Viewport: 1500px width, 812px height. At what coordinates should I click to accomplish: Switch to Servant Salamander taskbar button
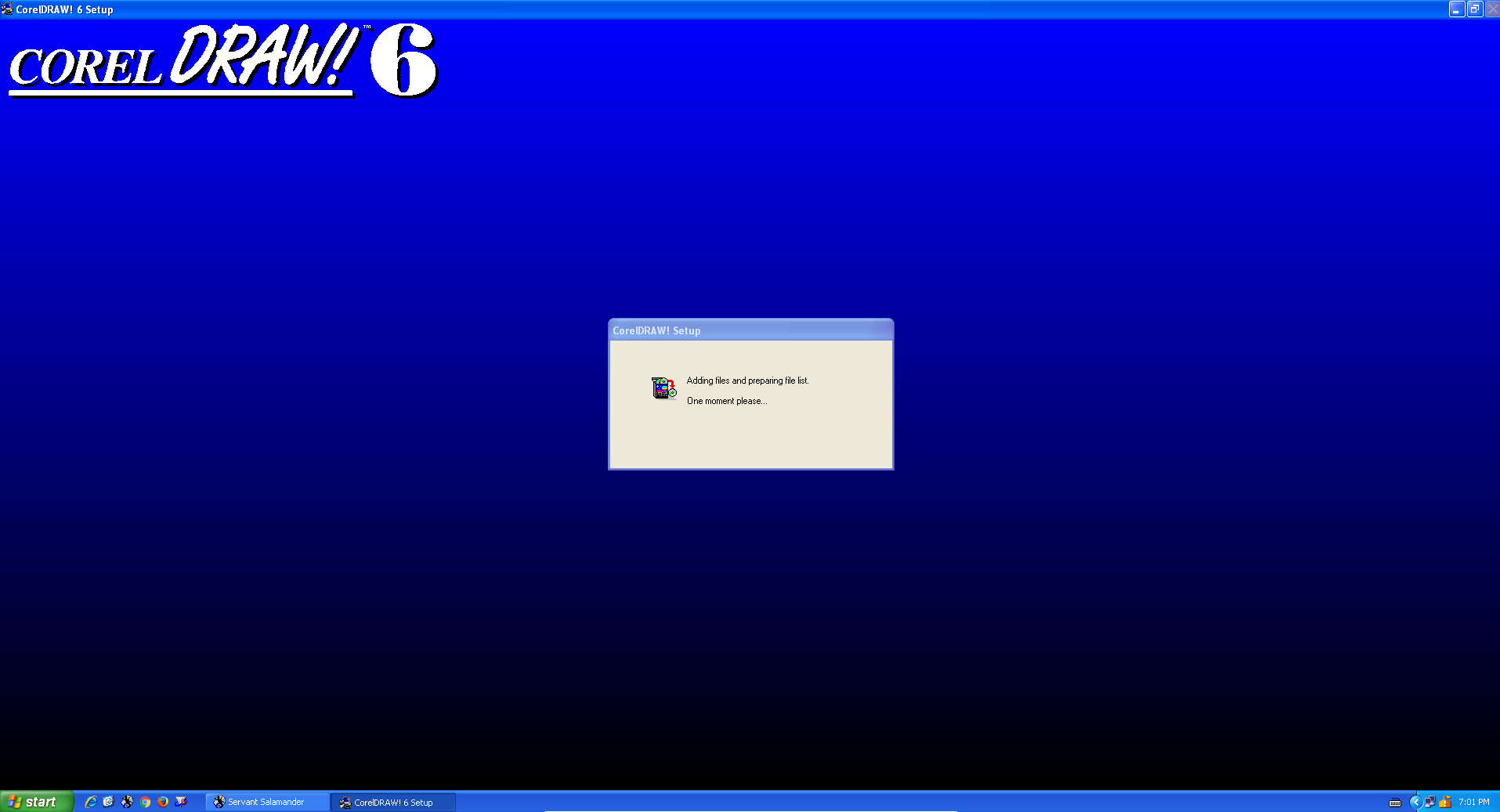pyautogui.click(x=266, y=802)
